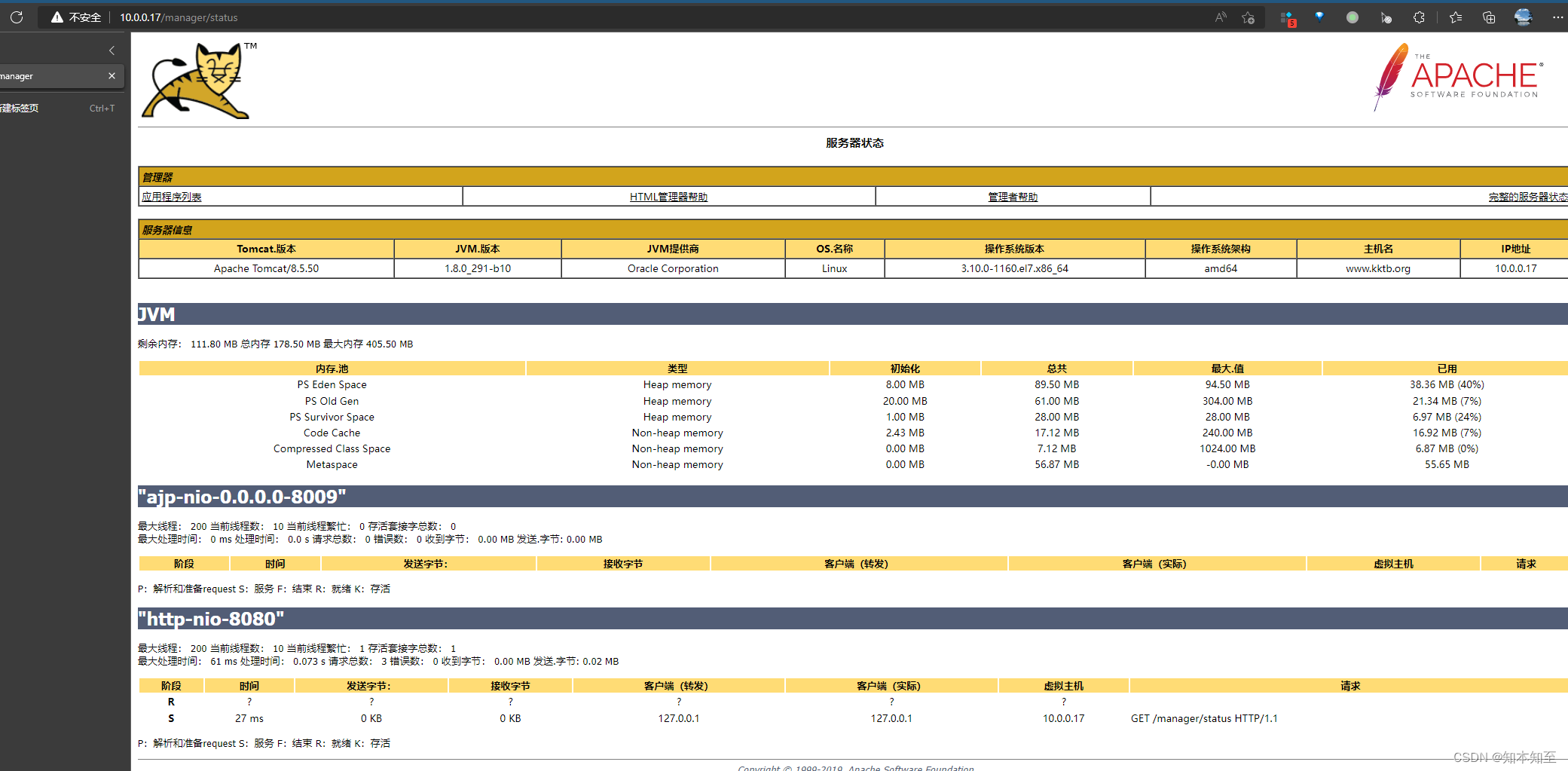Collapse the vertical tabs pane with chevron
Image resolution: width=1568 pixels, height=771 pixels.
click(x=112, y=50)
